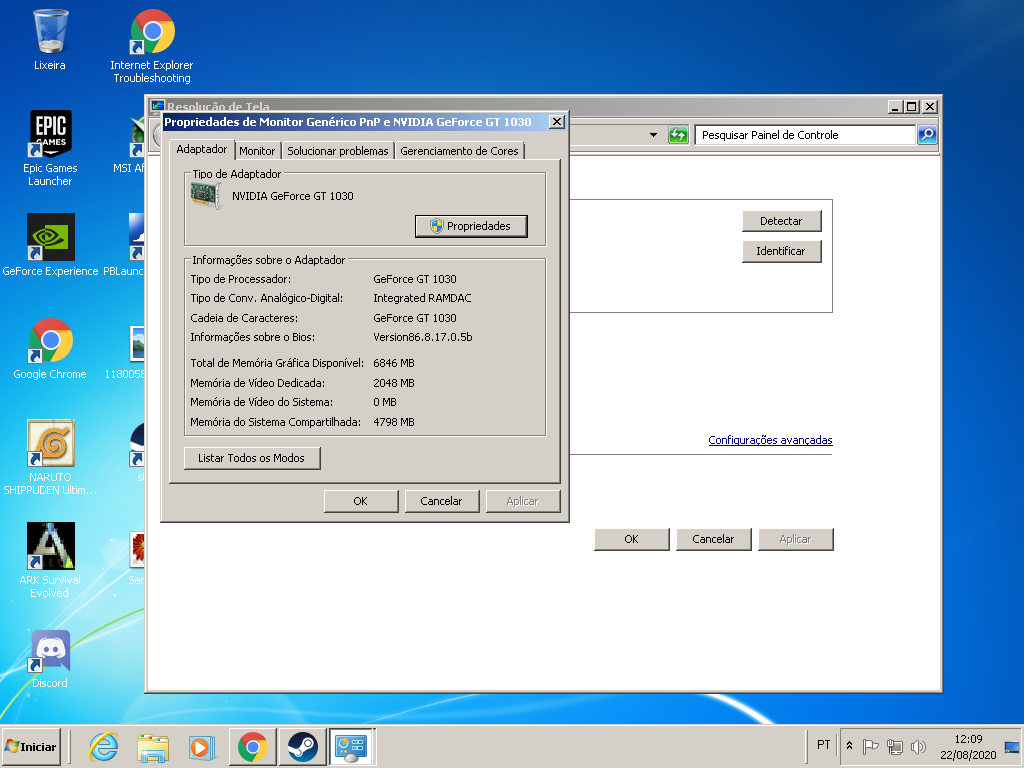Focus Pesquisar Painel de Controle search field
This screenshot has height=768, width=1024.
pyautogui.click(x=805, y=135)
